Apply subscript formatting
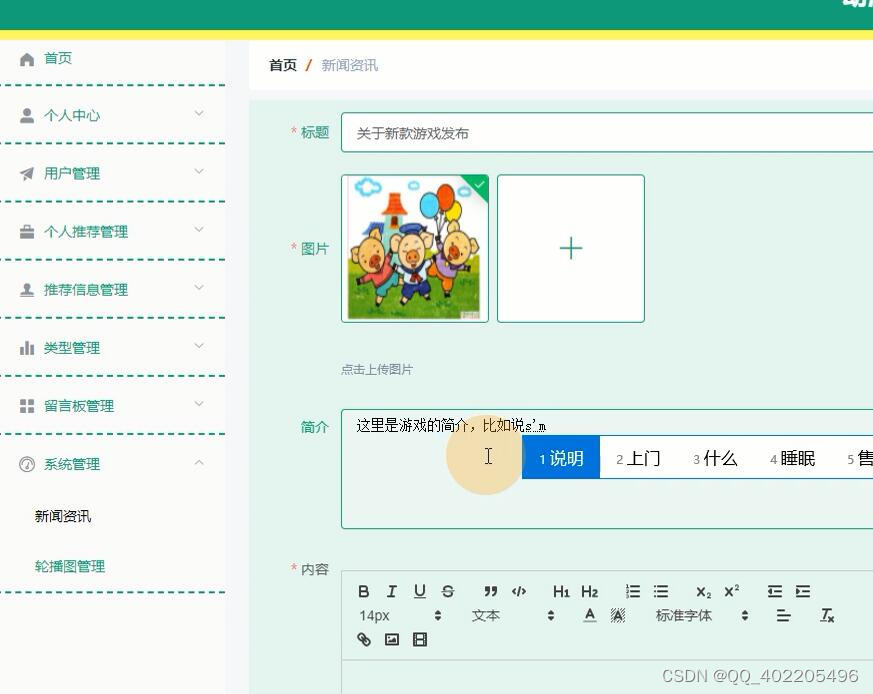The image size is (873, 694). [x=703, y=592]
